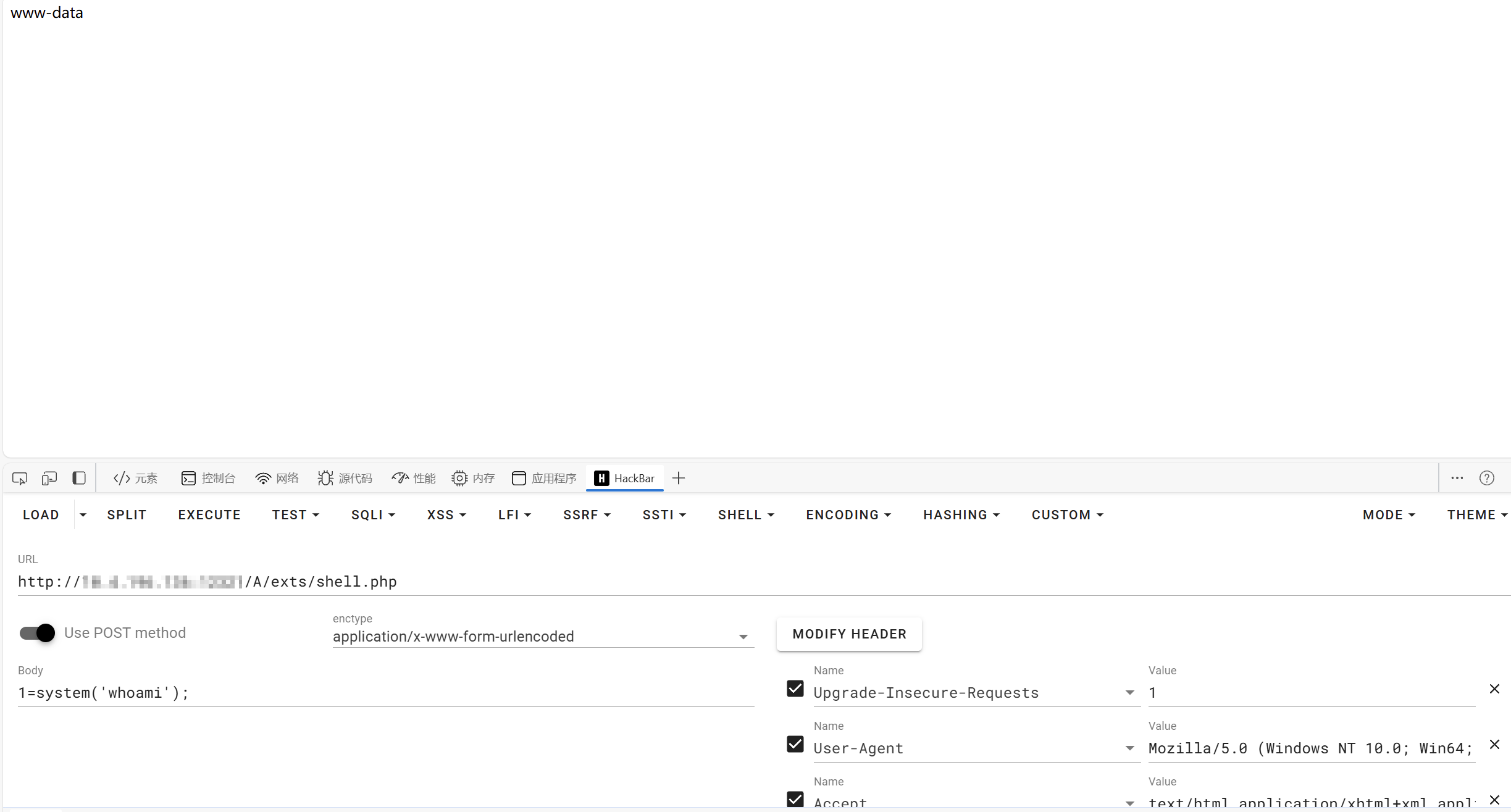
Task: Add new DevTools tab with plus icon
Action: (679, 479)
